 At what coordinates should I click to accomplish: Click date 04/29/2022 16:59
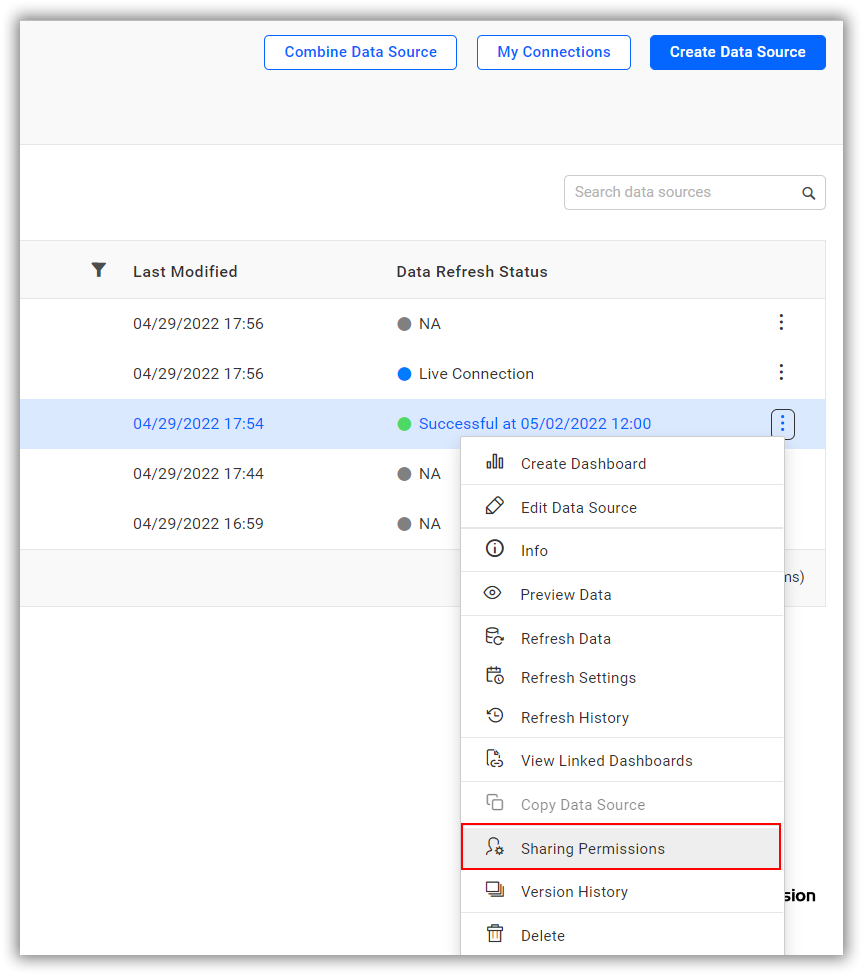[198, 524]
